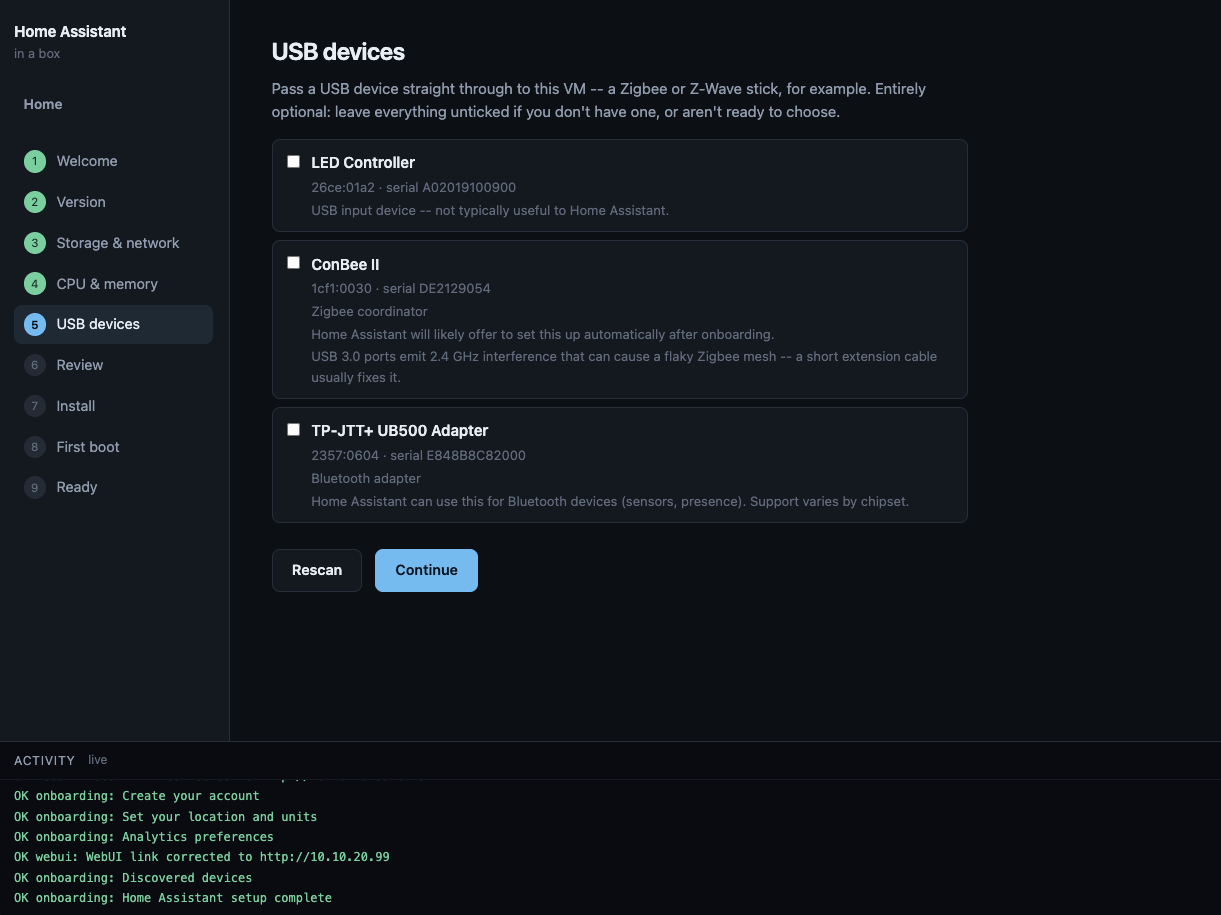
Task: Click the step 1 number badge
Action: 35,161
